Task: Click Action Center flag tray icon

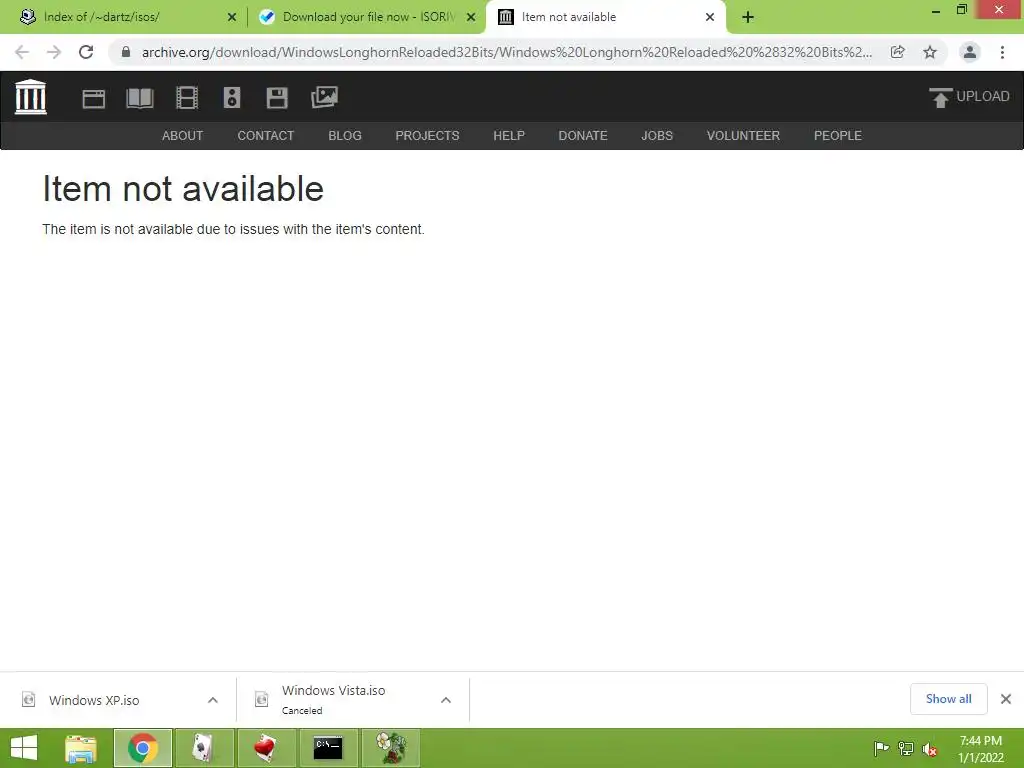Action: coord(881,748)
